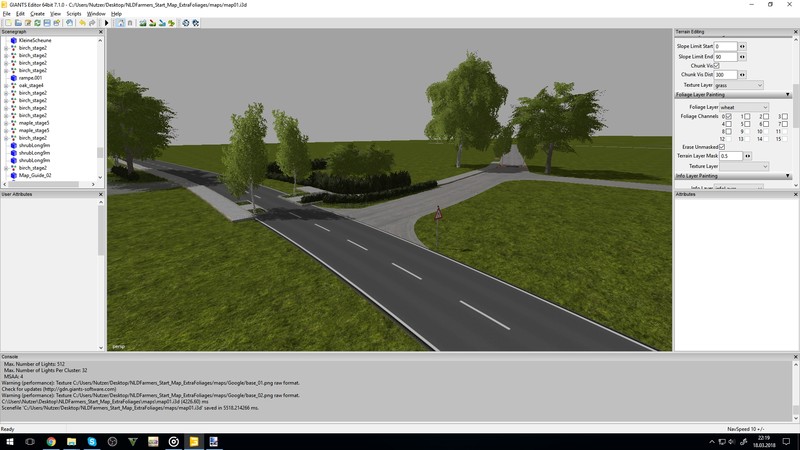Close the User Attributes panel

coord(101,194)
